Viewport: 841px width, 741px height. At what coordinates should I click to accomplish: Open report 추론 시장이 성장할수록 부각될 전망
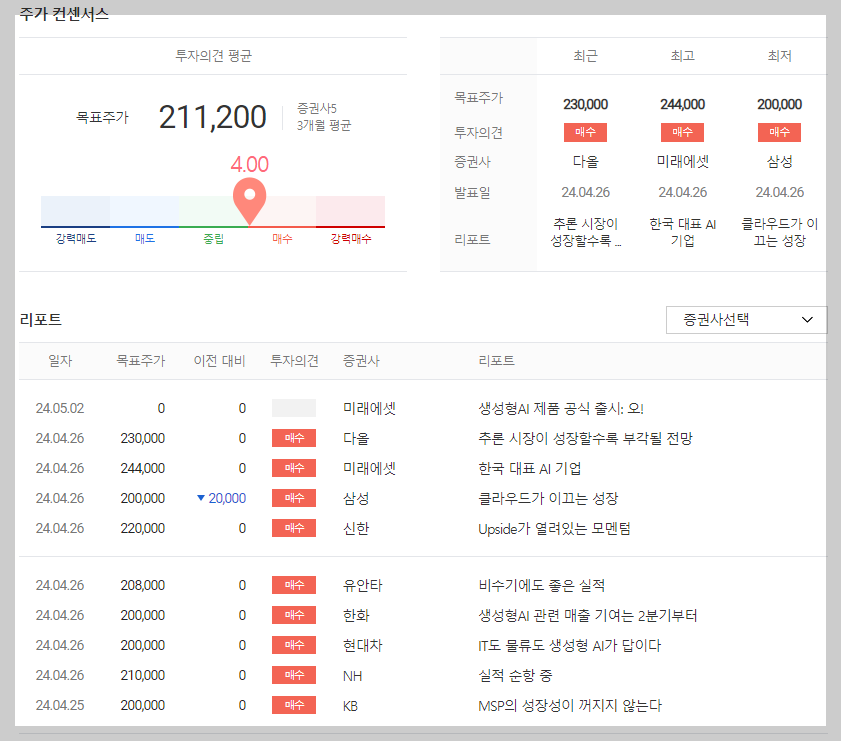coord(585,439)
